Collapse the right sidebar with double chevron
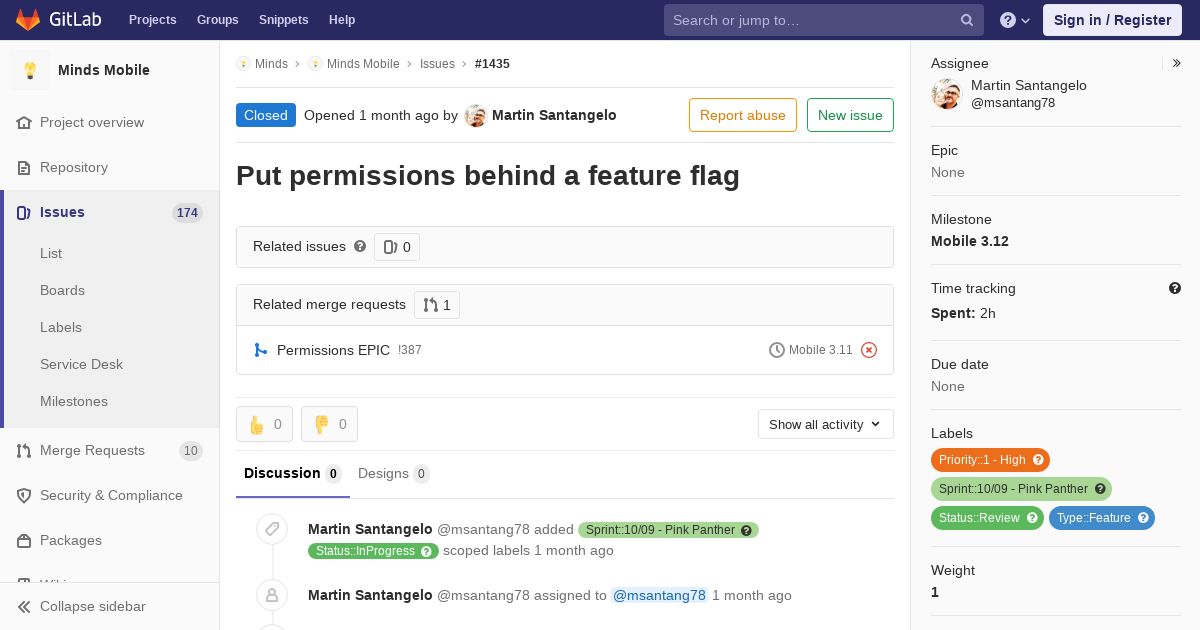Image resolution: width=1200 pixels, height=630 pixels. [x=1176, y=63]
